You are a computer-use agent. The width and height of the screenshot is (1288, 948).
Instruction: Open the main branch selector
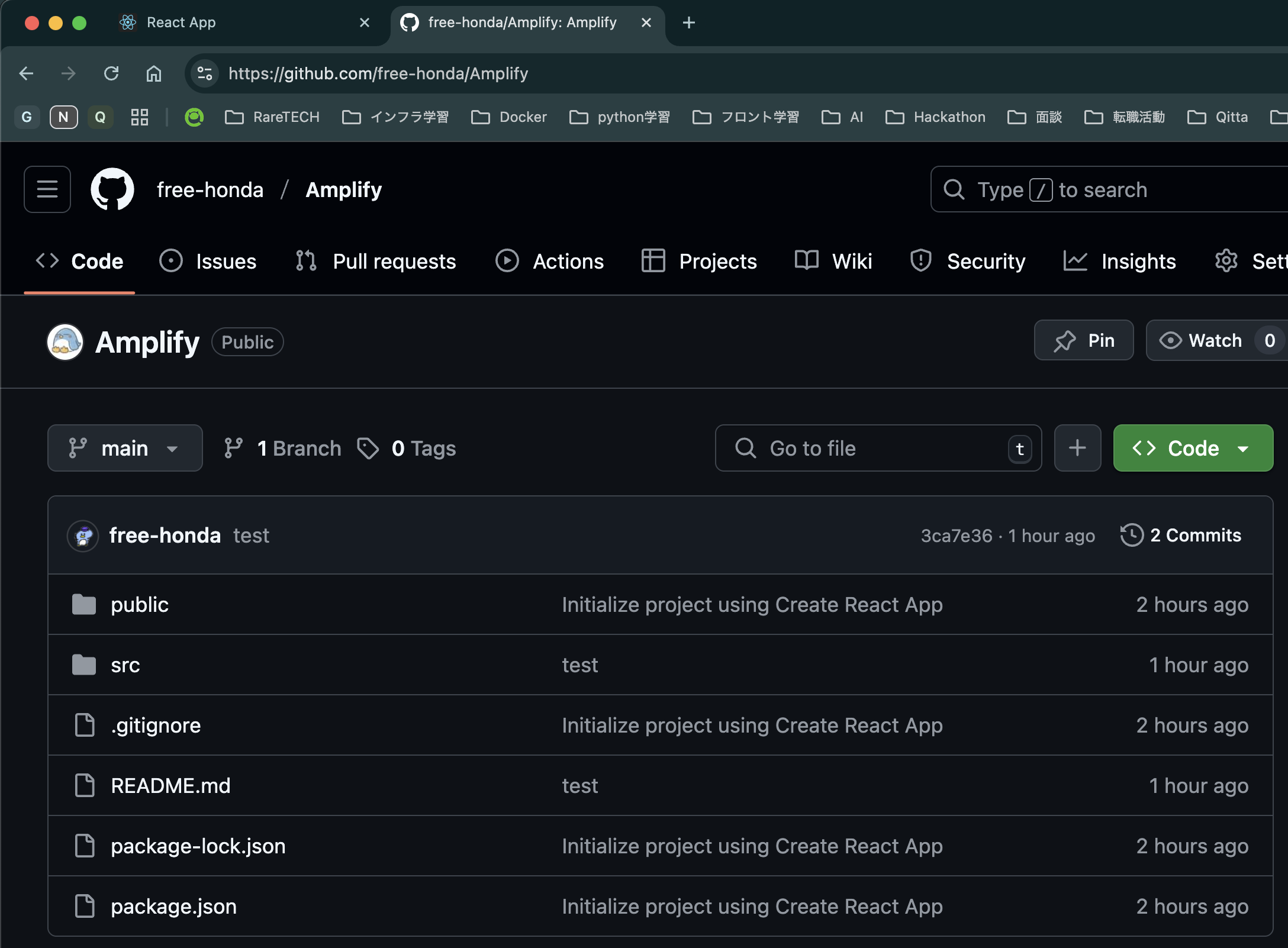[124, 448]
